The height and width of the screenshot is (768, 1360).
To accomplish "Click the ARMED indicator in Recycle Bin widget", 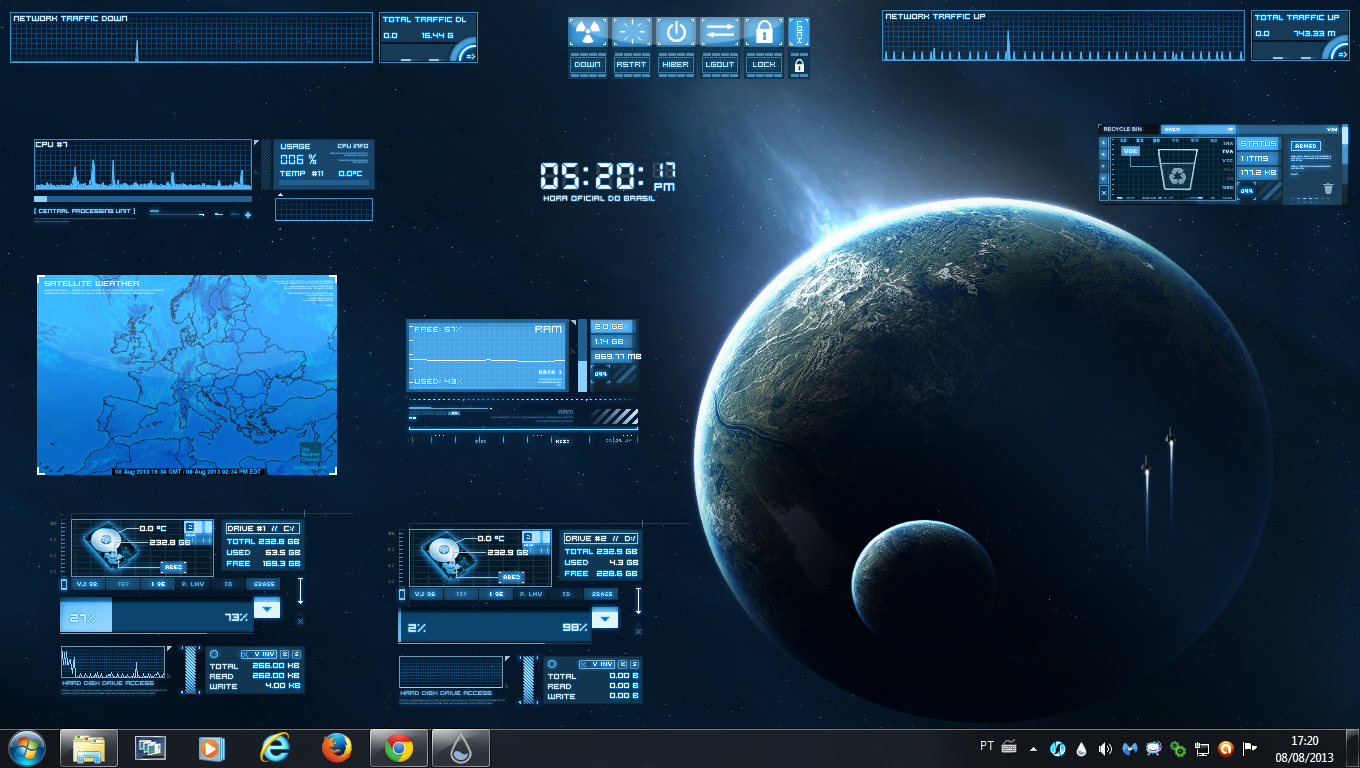I will coord(1305,146).
